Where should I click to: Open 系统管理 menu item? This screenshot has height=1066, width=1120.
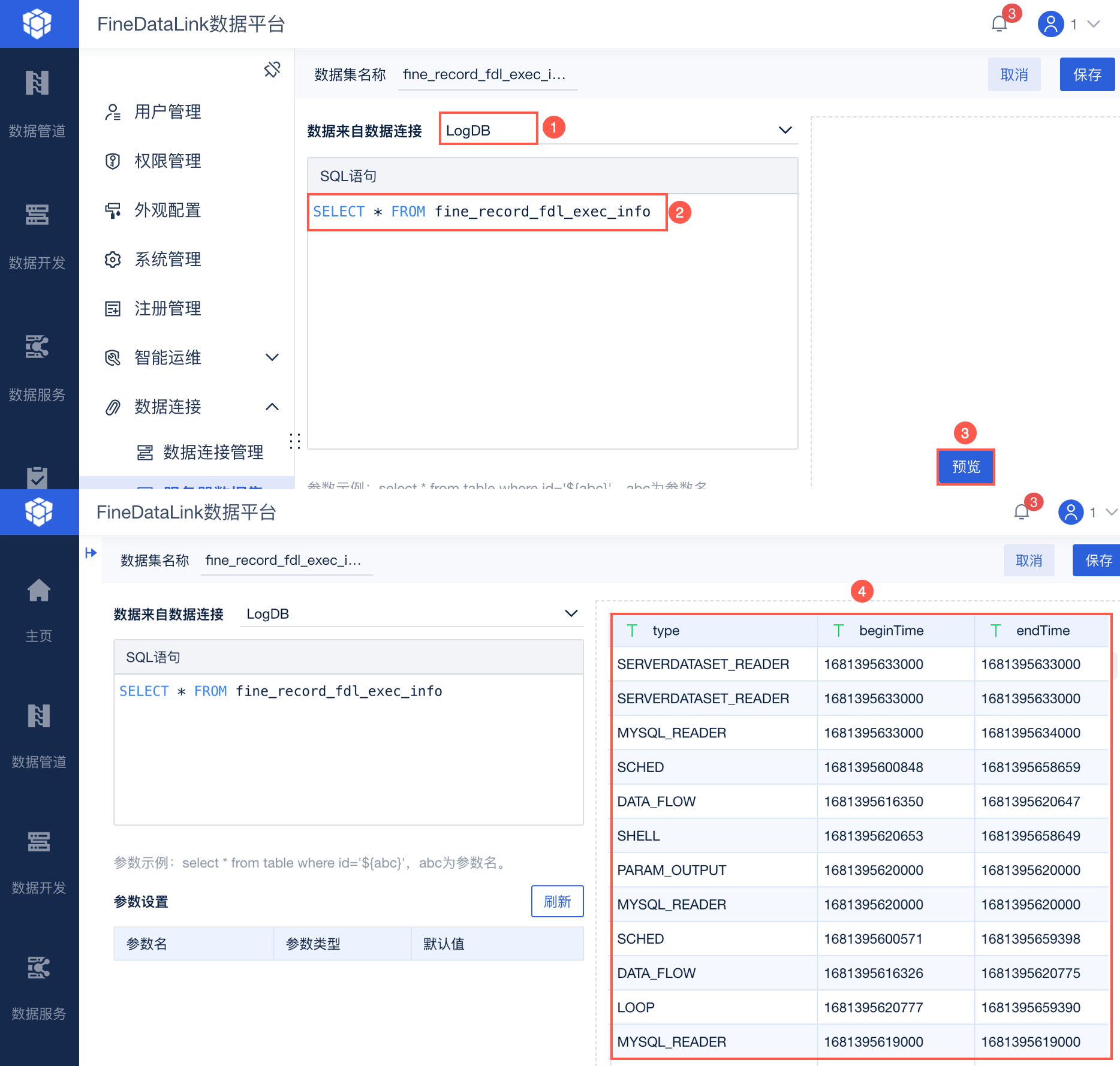click(168, 260)
